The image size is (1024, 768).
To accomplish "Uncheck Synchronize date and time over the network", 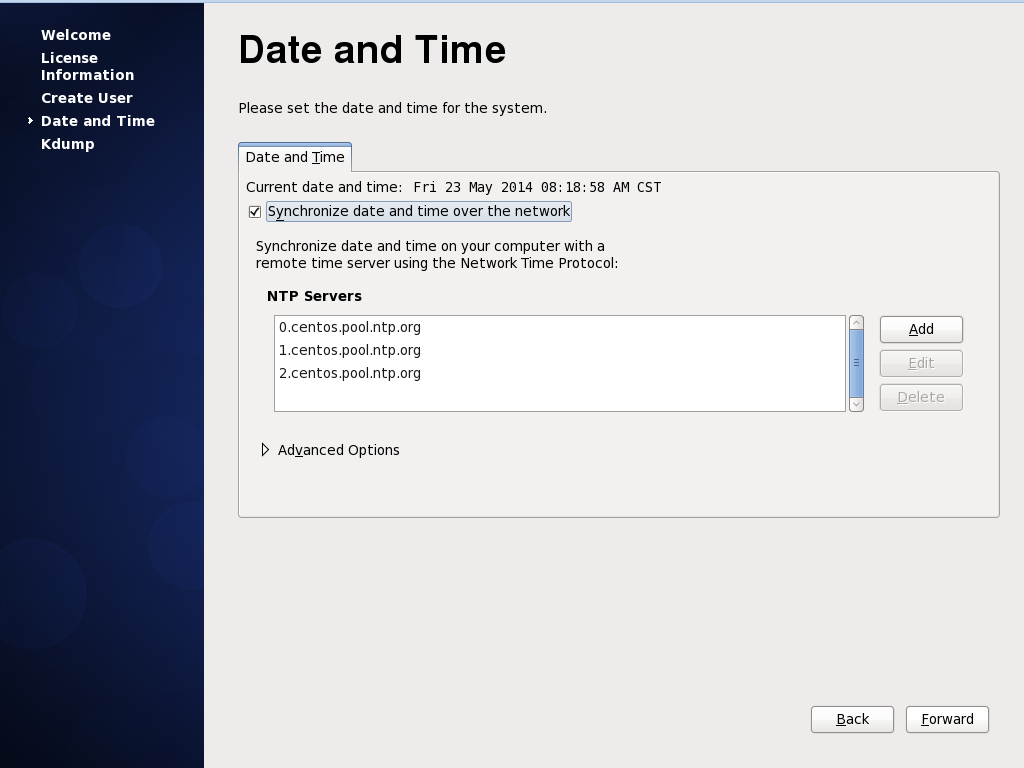I will pos(255,212).
